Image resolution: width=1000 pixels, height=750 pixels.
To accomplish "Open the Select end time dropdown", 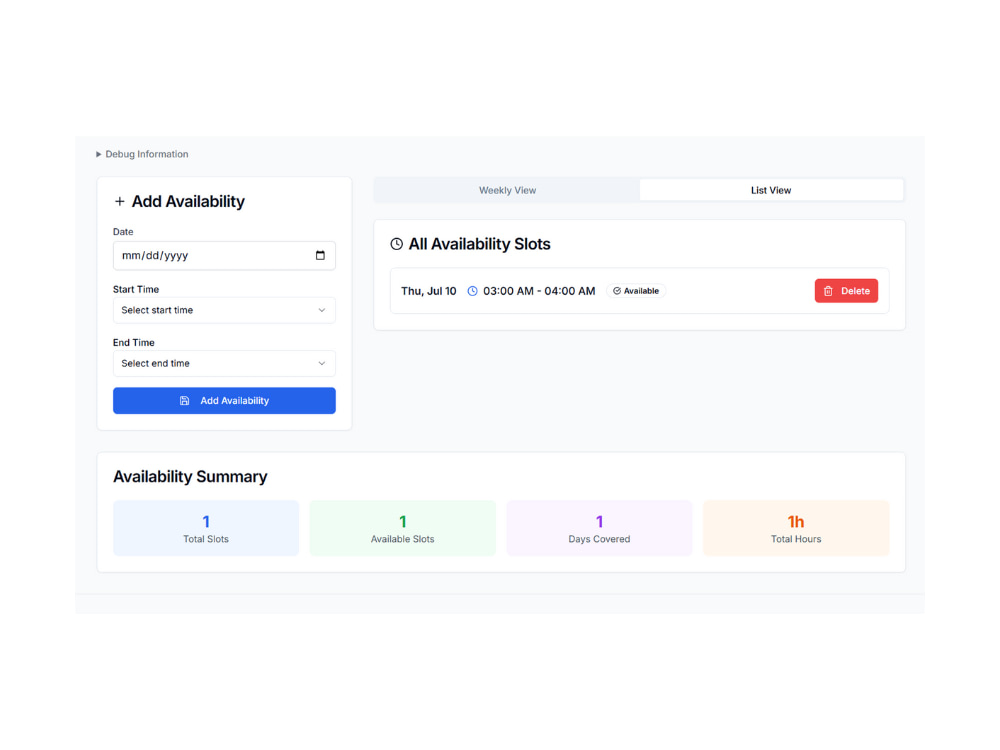I will pyautogui.click(x=224, y=364).
